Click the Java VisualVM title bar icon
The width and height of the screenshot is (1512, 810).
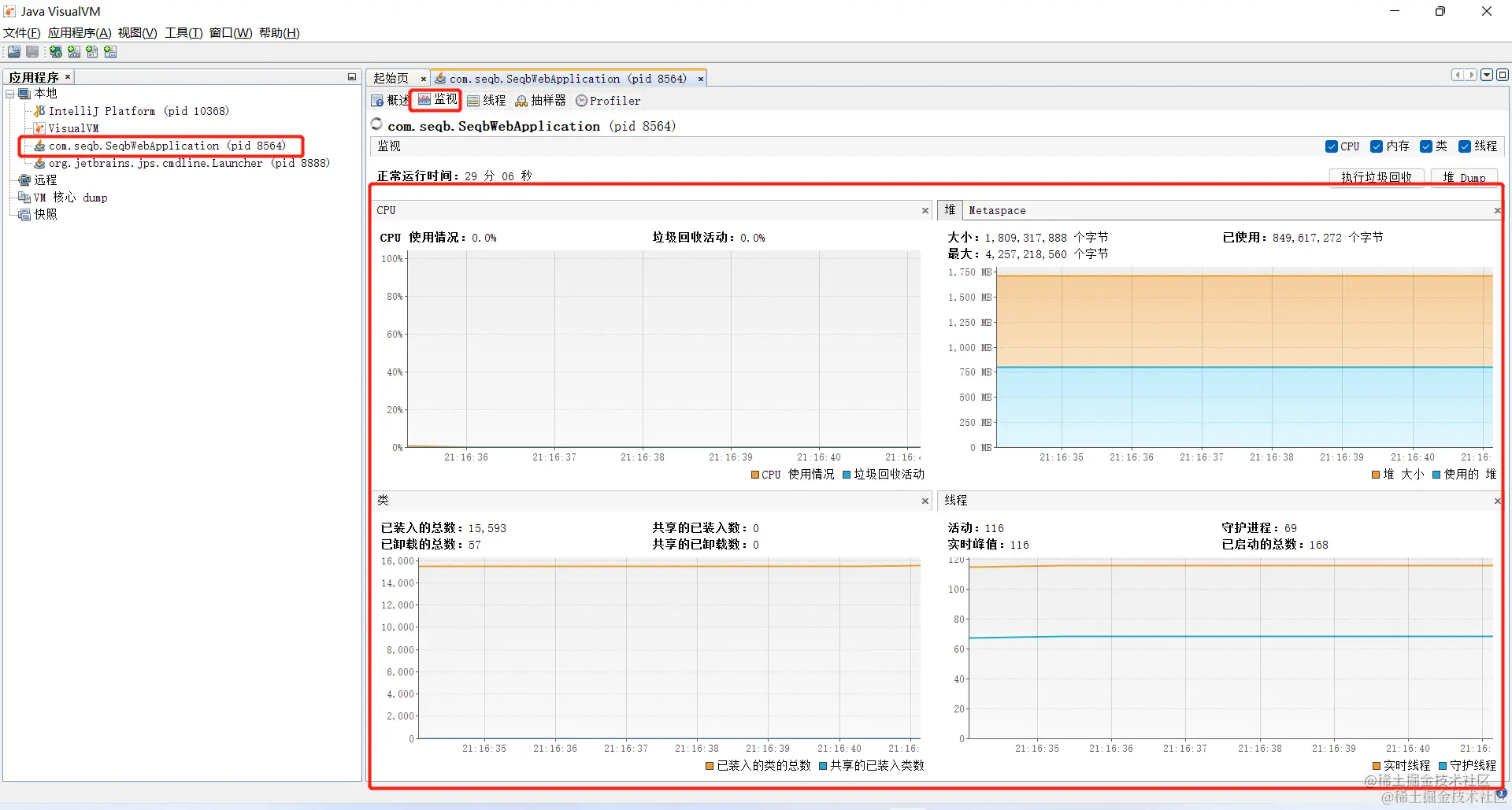tap(10, 11)
